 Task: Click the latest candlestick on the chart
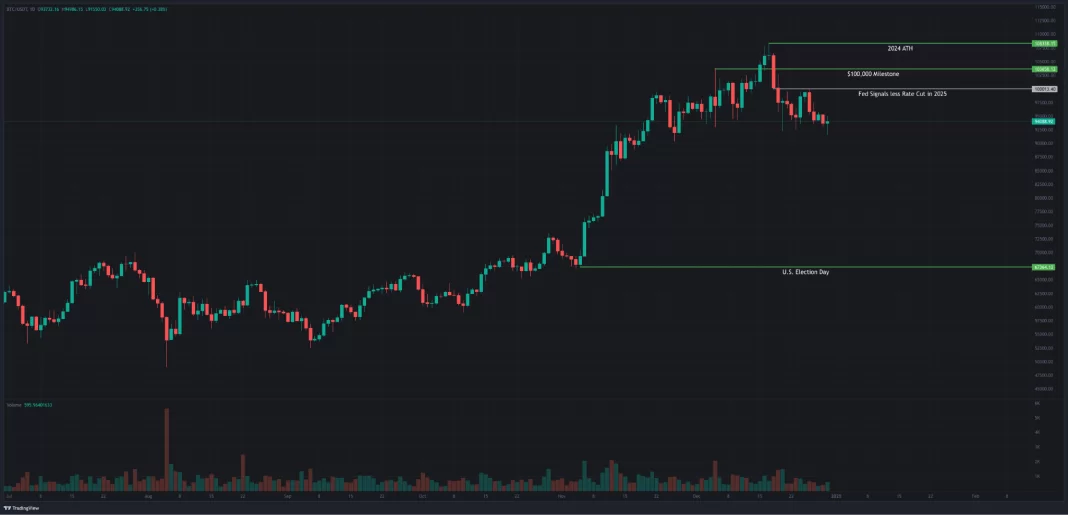(827, 123)
